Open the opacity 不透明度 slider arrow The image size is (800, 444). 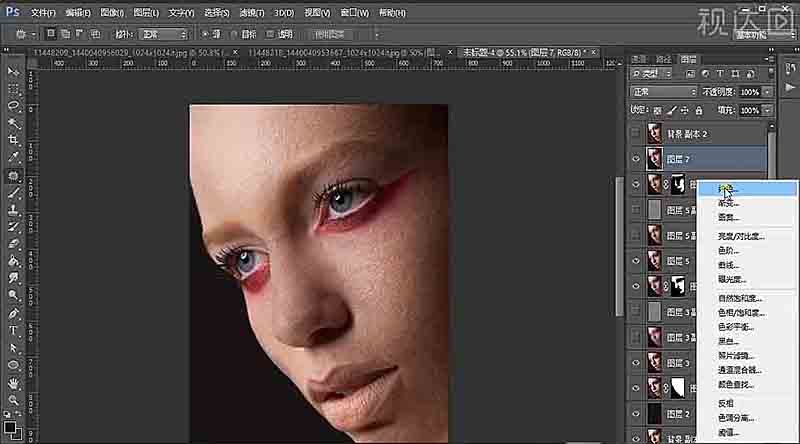767,92
